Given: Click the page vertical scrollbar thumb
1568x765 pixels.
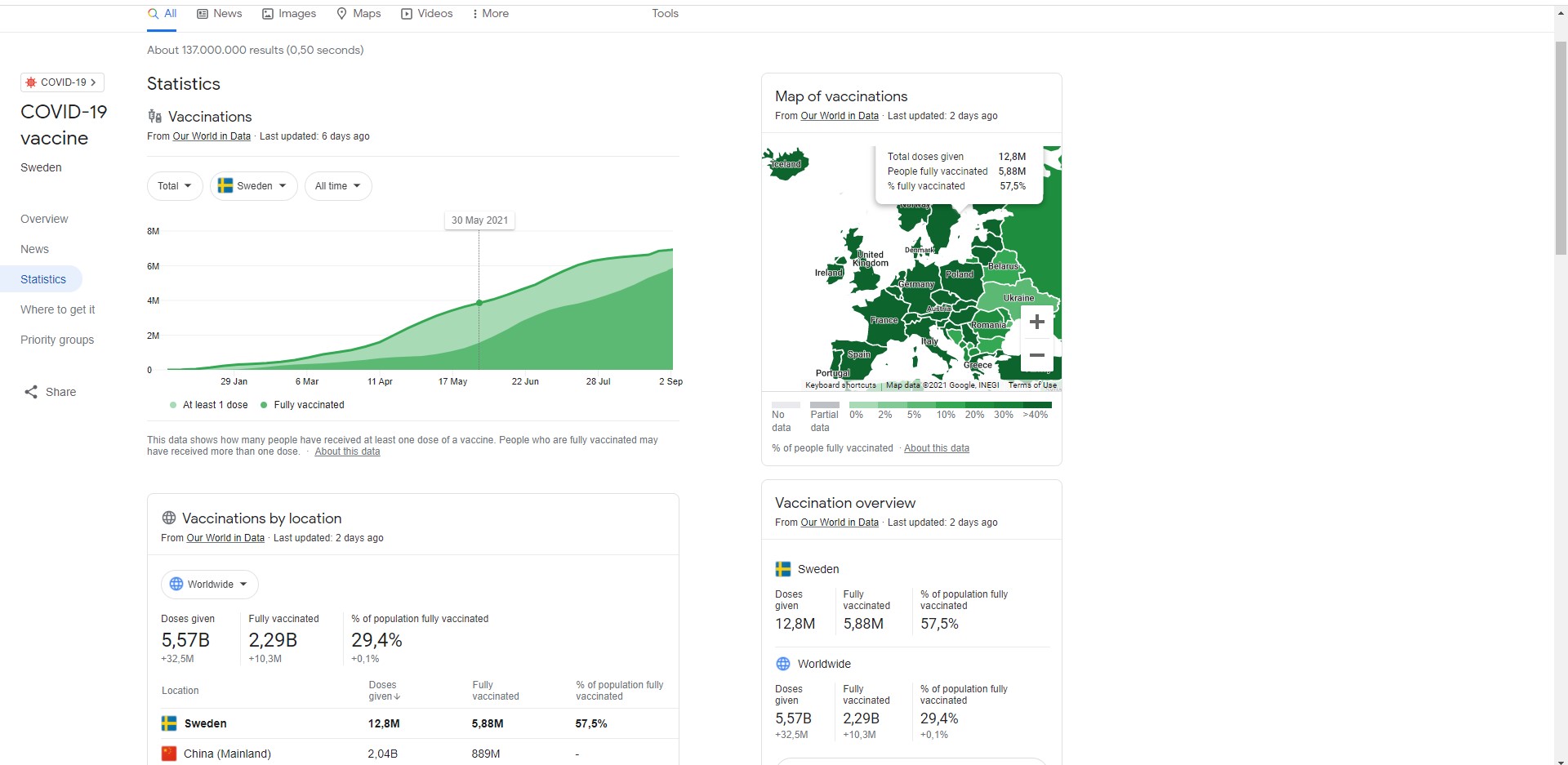Looking at the screenshot, I should (x=1561, y=147).
